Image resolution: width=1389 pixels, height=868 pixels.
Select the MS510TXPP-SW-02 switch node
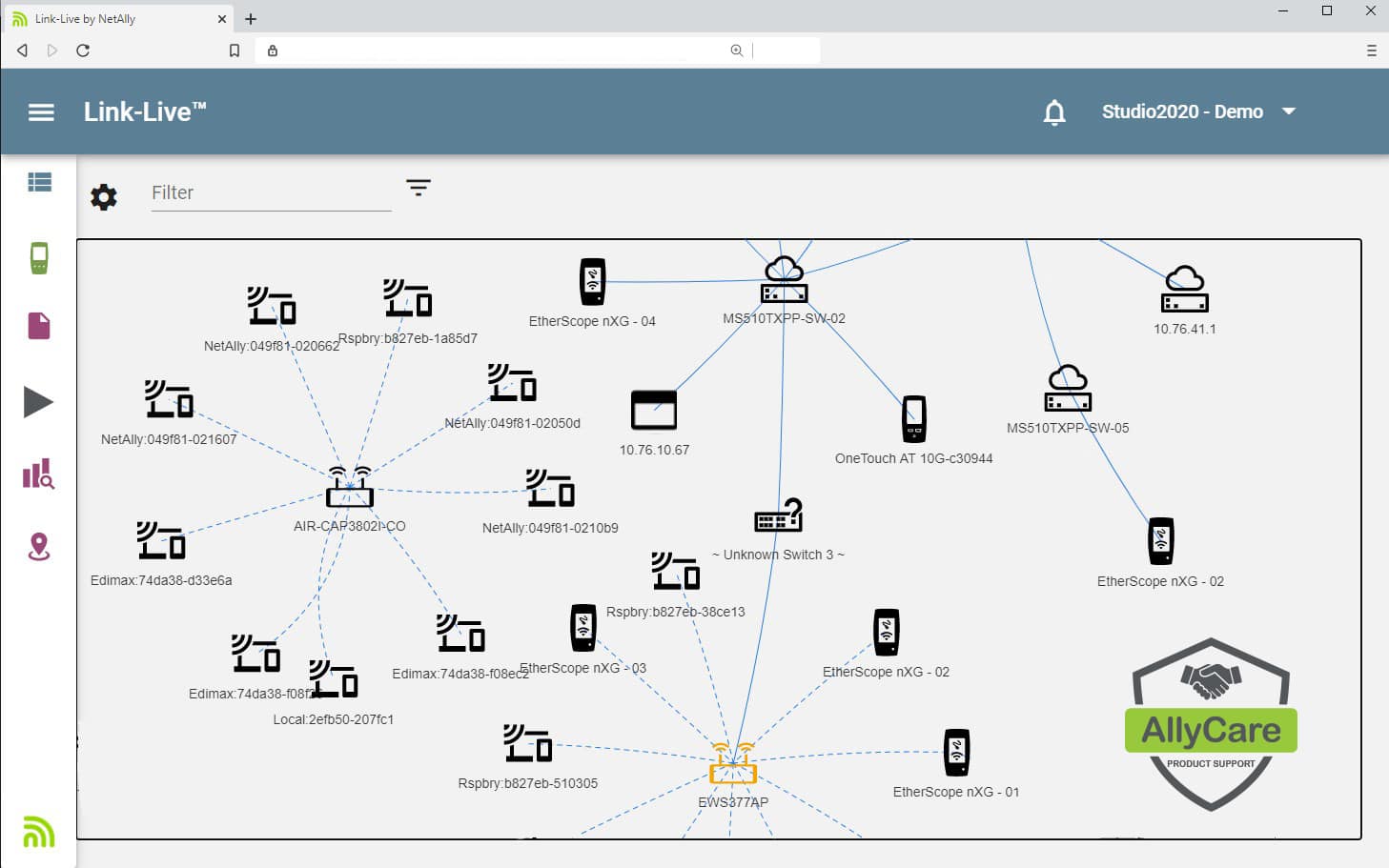coord(784,280)
